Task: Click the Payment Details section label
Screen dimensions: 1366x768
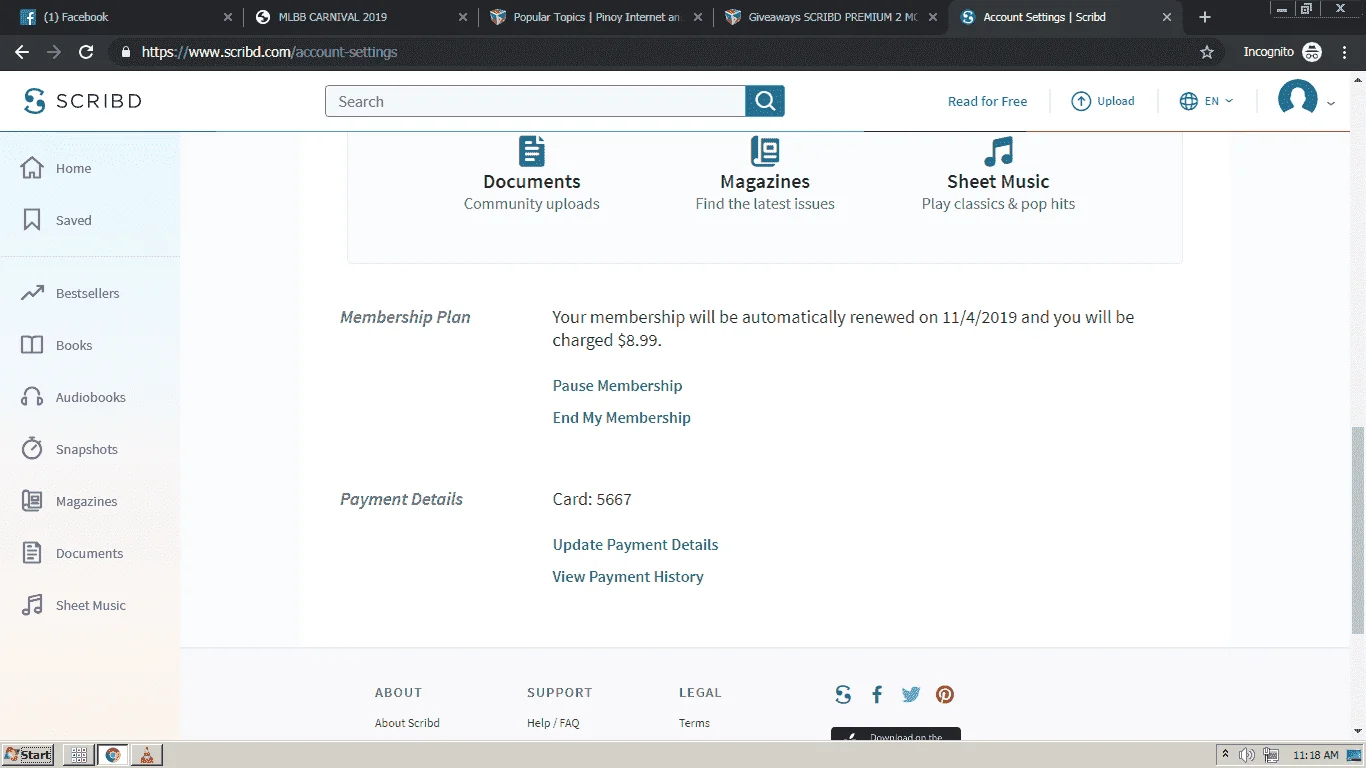Action: (401, 499)
